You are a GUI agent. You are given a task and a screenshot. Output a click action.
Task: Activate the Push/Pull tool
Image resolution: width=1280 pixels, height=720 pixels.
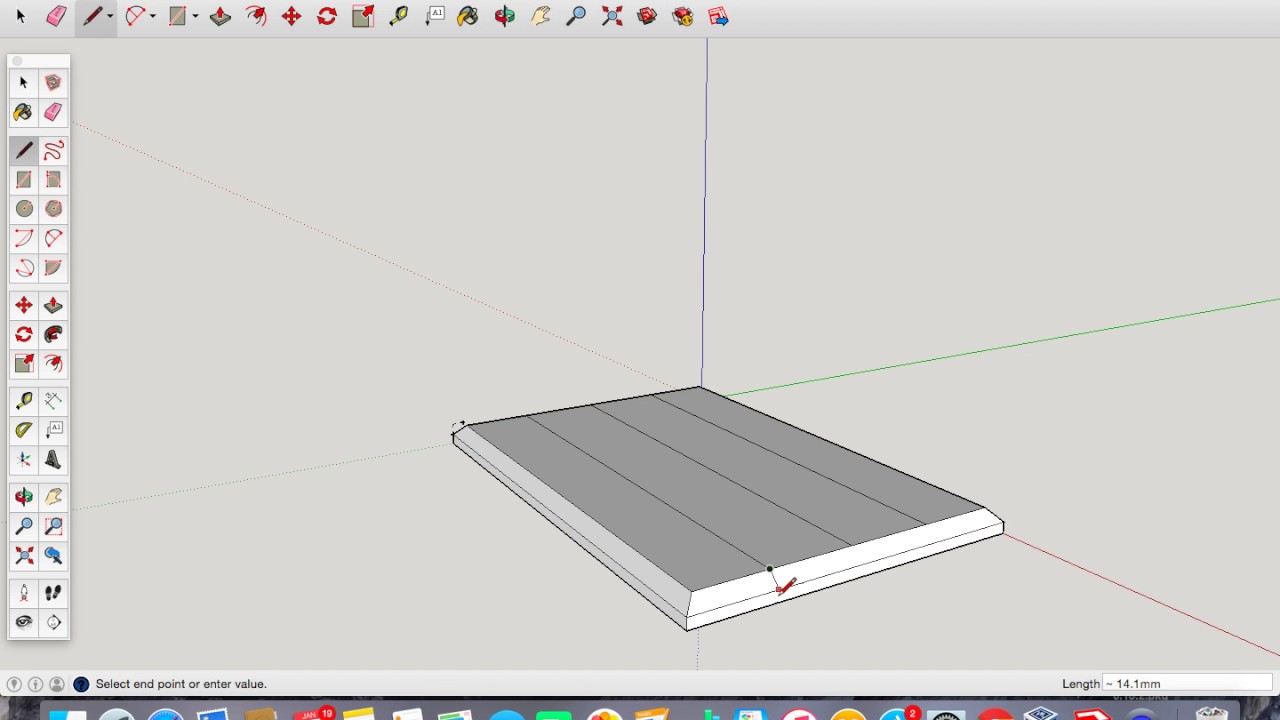(x=220, y=16)
